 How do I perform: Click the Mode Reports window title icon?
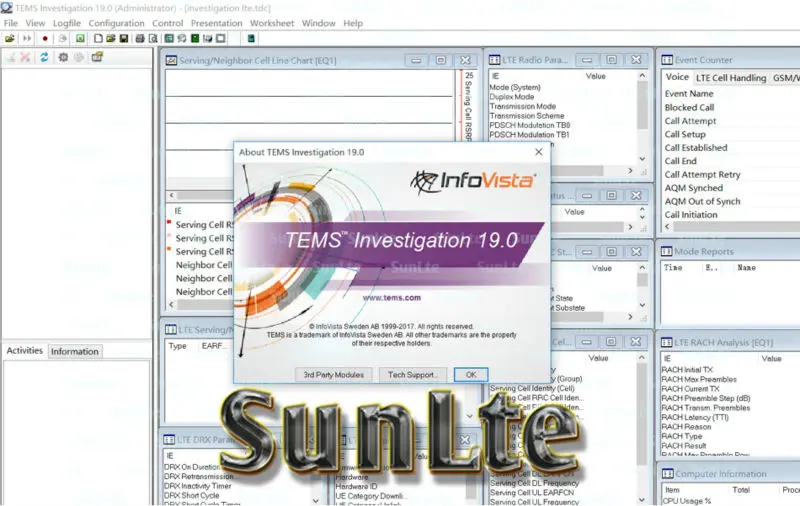click(666, 251)
